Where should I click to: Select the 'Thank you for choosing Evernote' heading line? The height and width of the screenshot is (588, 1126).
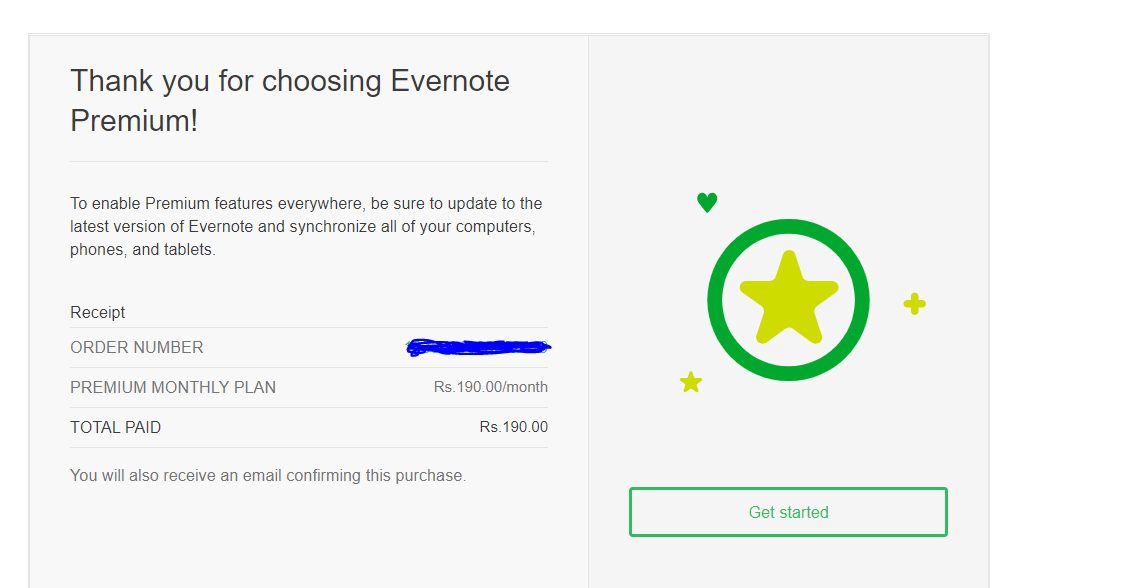click(x=290, y=81)
